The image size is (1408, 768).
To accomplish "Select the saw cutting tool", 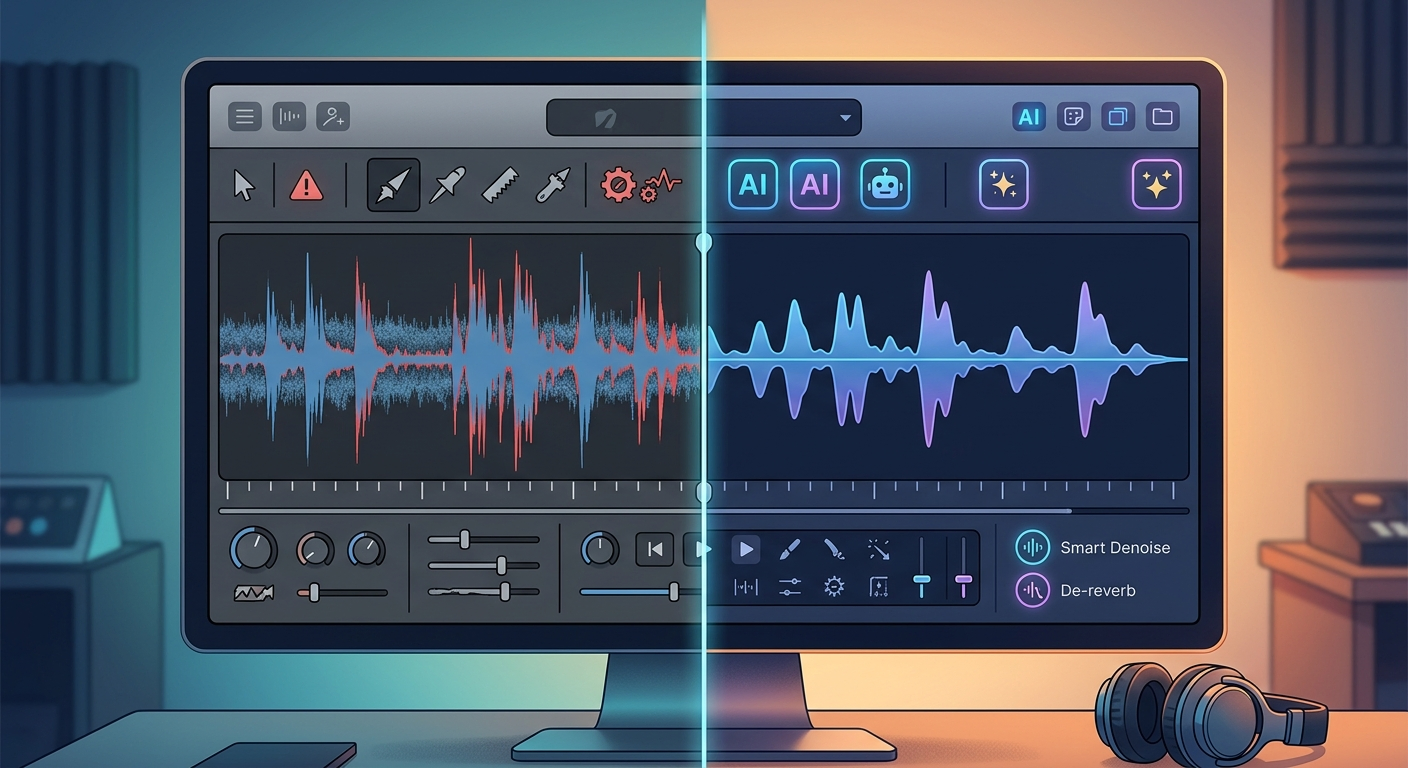I will click(x=499, y=185).
